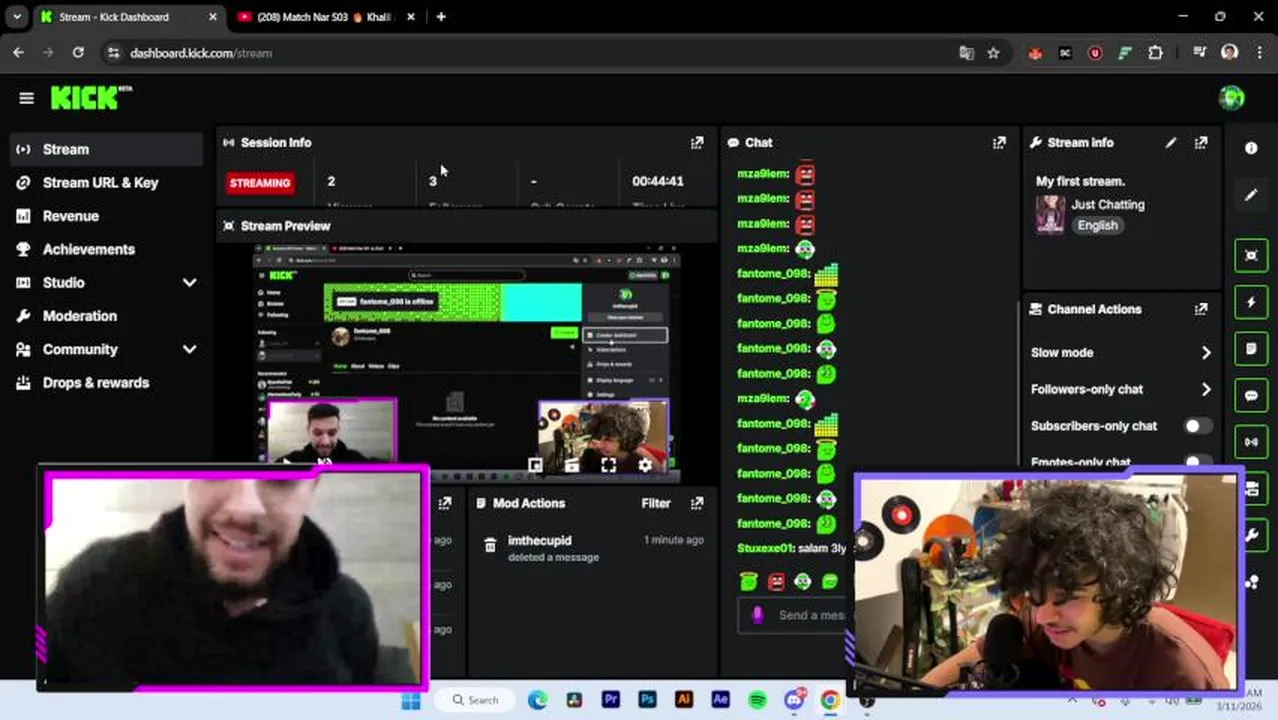This screenshot has width=1278, height=720.
Task: Bookmark this page with the star icon
Action: 993,53
